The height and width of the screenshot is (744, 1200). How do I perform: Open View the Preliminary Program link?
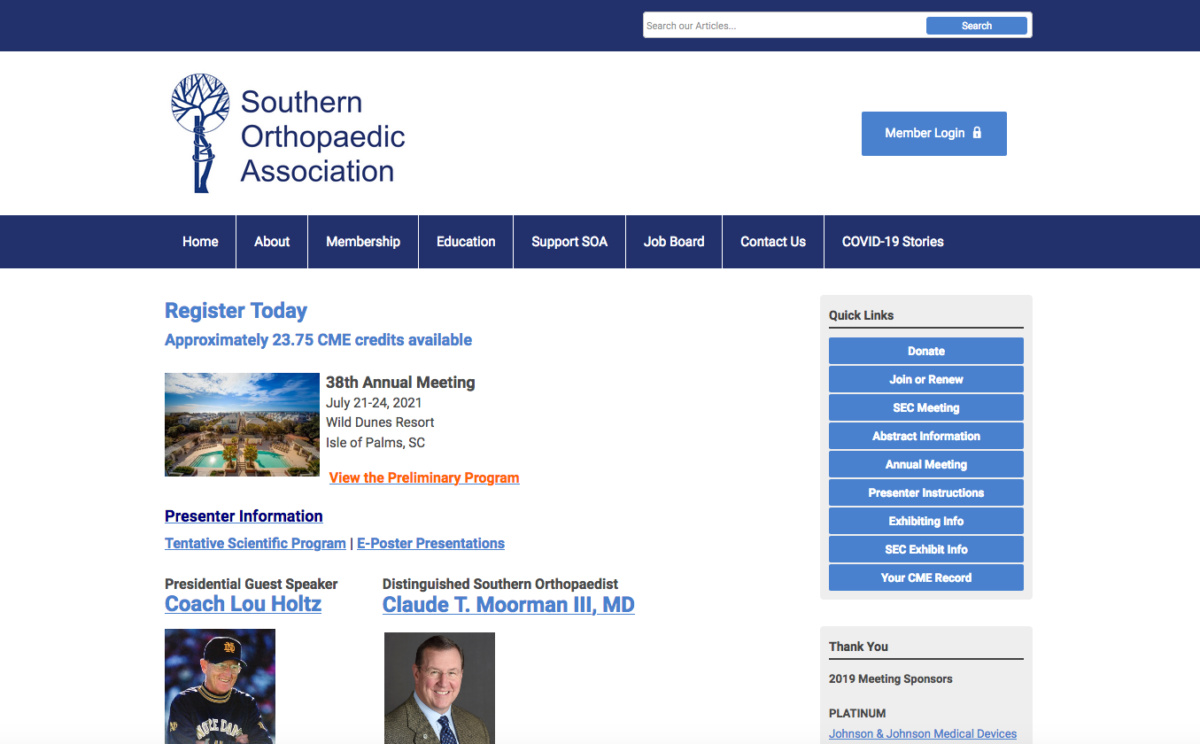tap(424, 477)
